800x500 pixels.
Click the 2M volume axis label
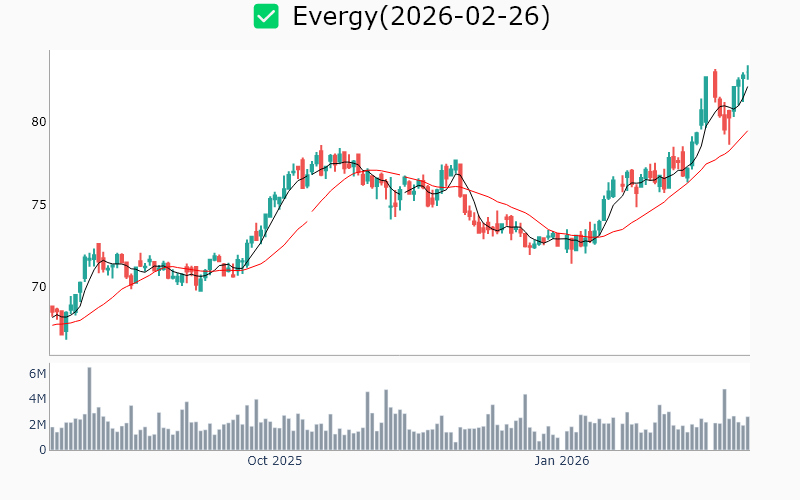tap(36, 425)
